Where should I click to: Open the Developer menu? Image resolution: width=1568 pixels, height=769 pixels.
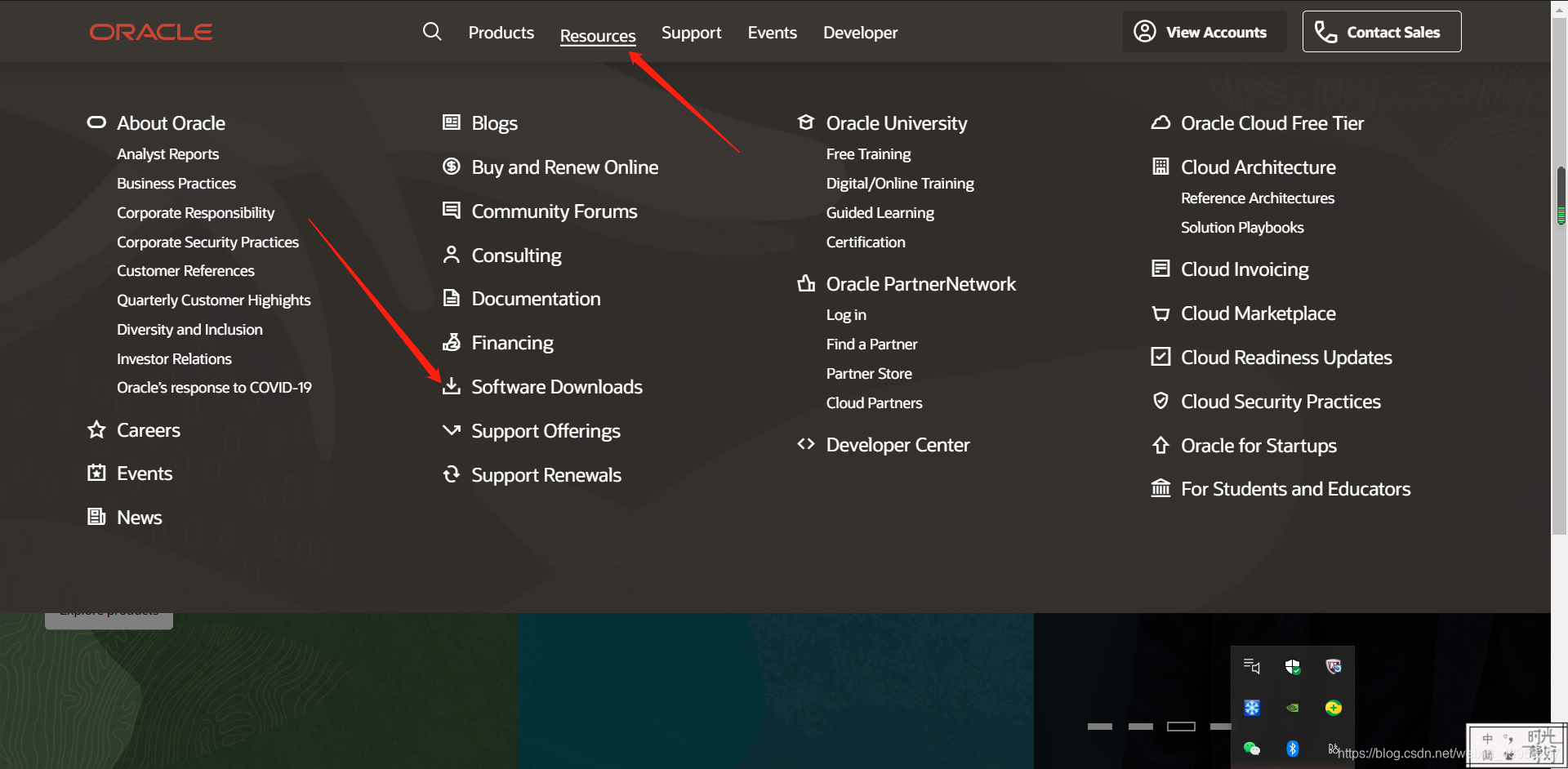tap(861, 33)
